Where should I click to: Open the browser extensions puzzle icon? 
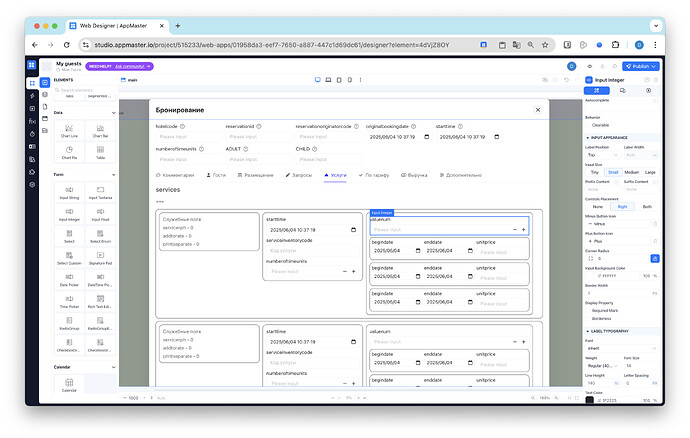tap(615, 45)
